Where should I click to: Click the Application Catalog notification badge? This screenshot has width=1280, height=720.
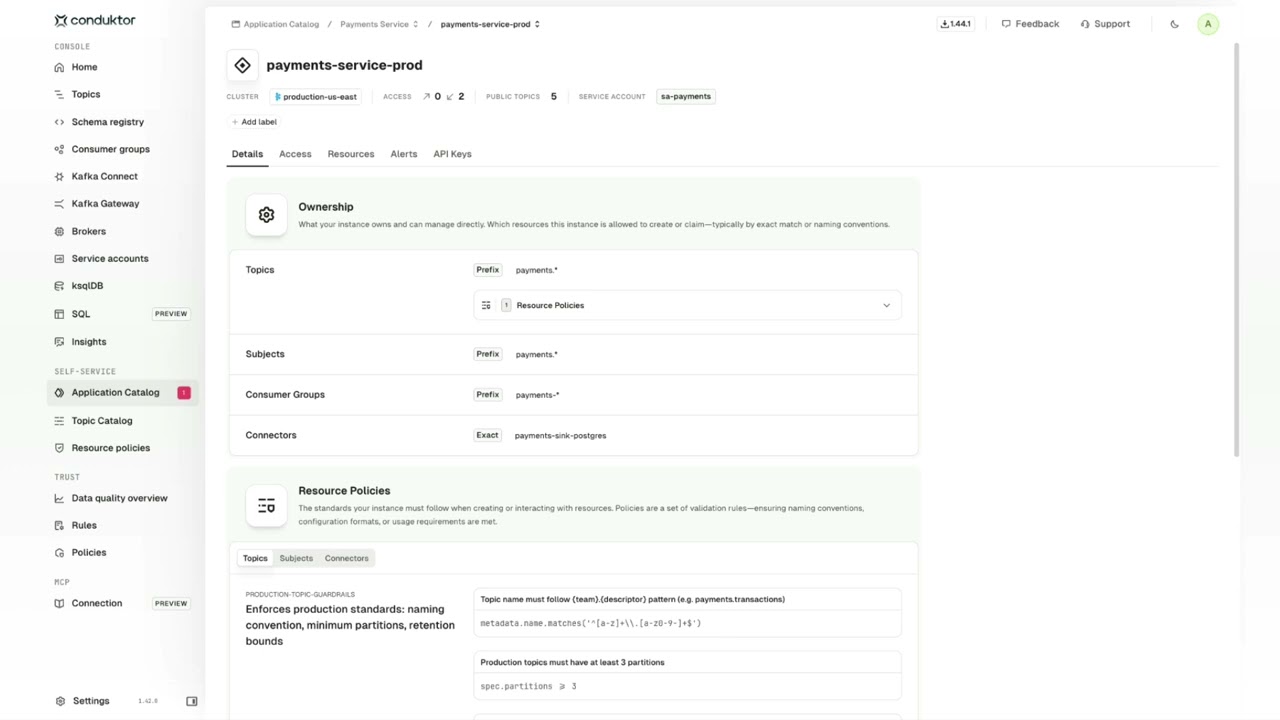click(x=184, y=393)
